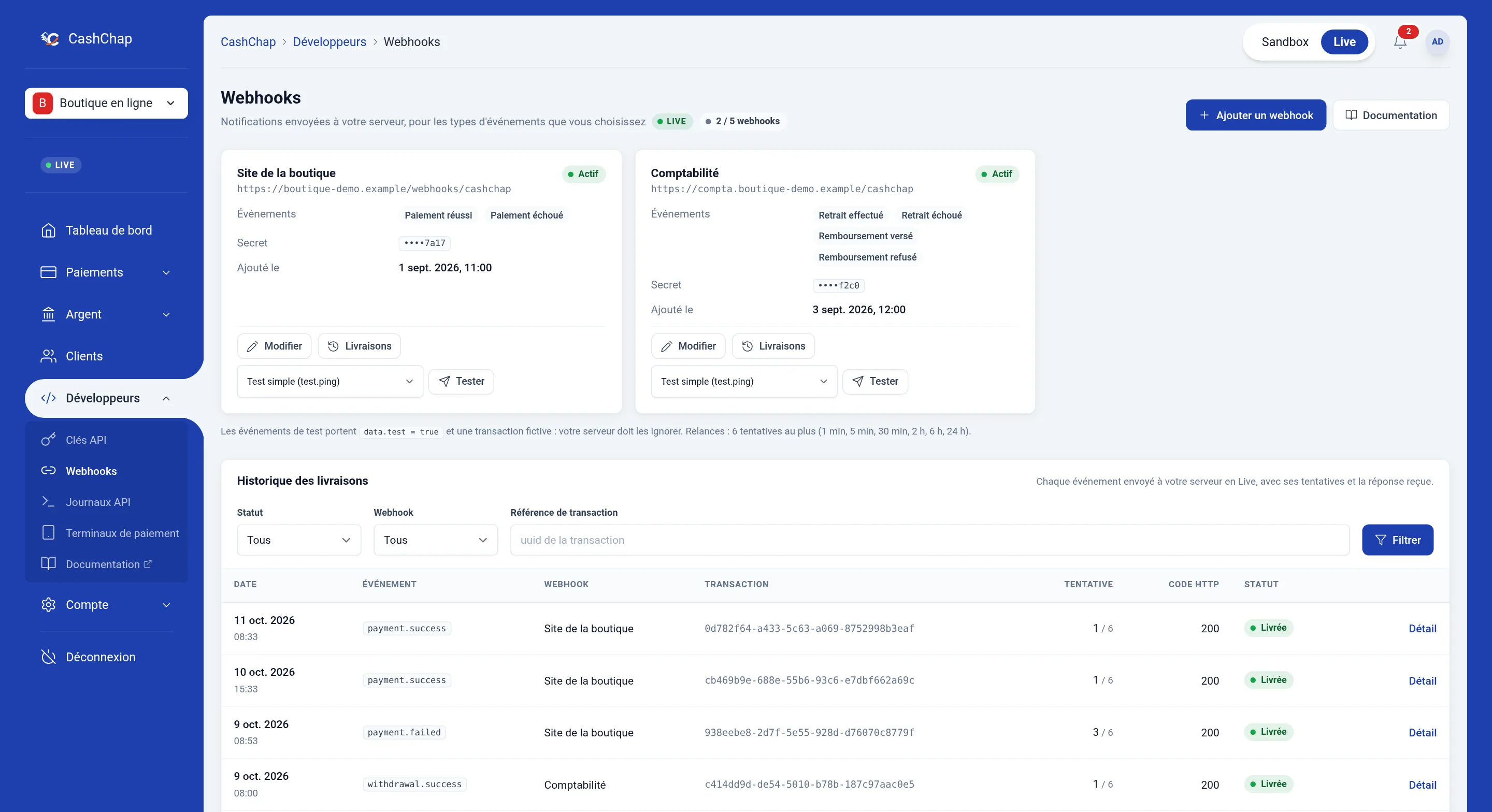Image resolution: width=1492 pixels, height=812 pixels.
Task: Click the Filtrer button
Action: (1398, 540)
